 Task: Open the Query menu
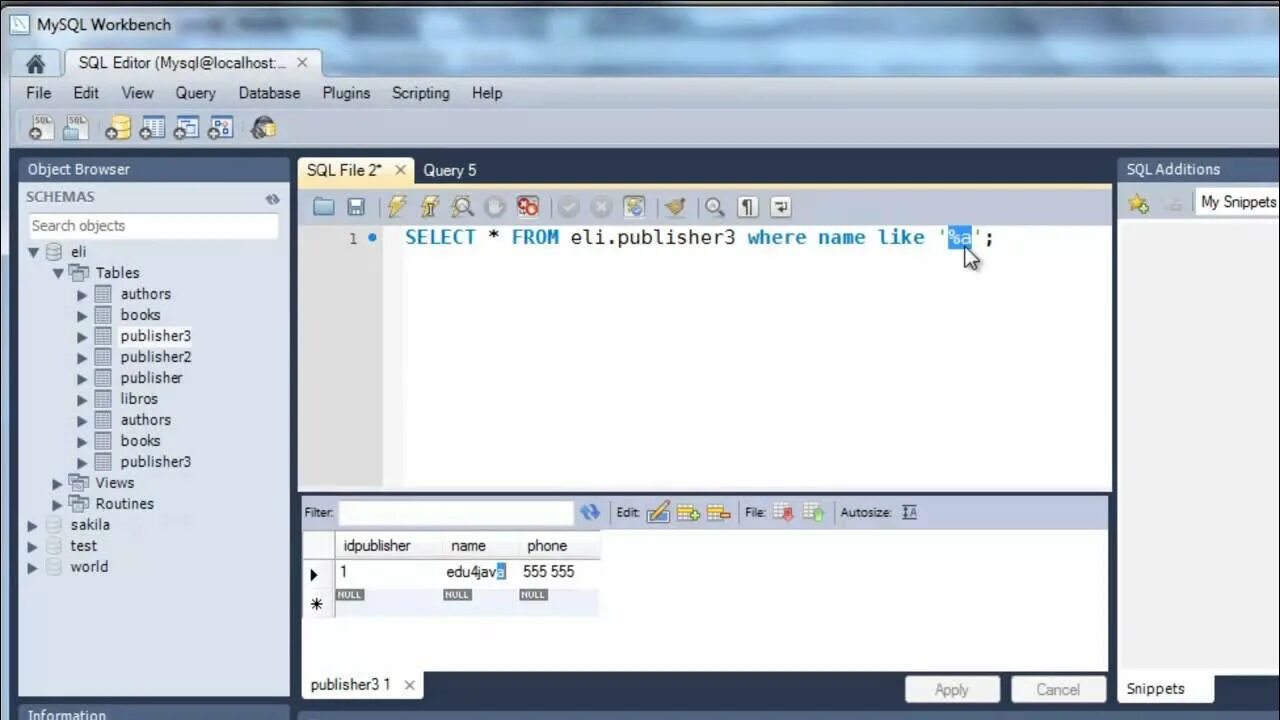coord(195,93)
